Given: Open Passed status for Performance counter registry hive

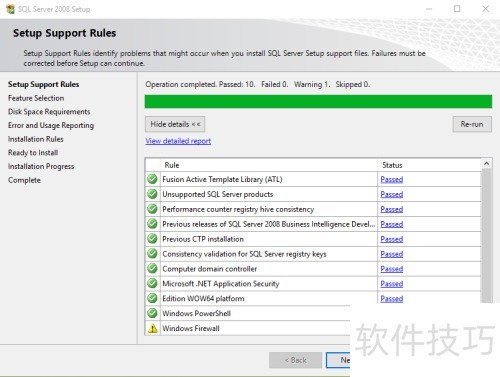Looking at the screenshot, I should [x=392, y=209].
